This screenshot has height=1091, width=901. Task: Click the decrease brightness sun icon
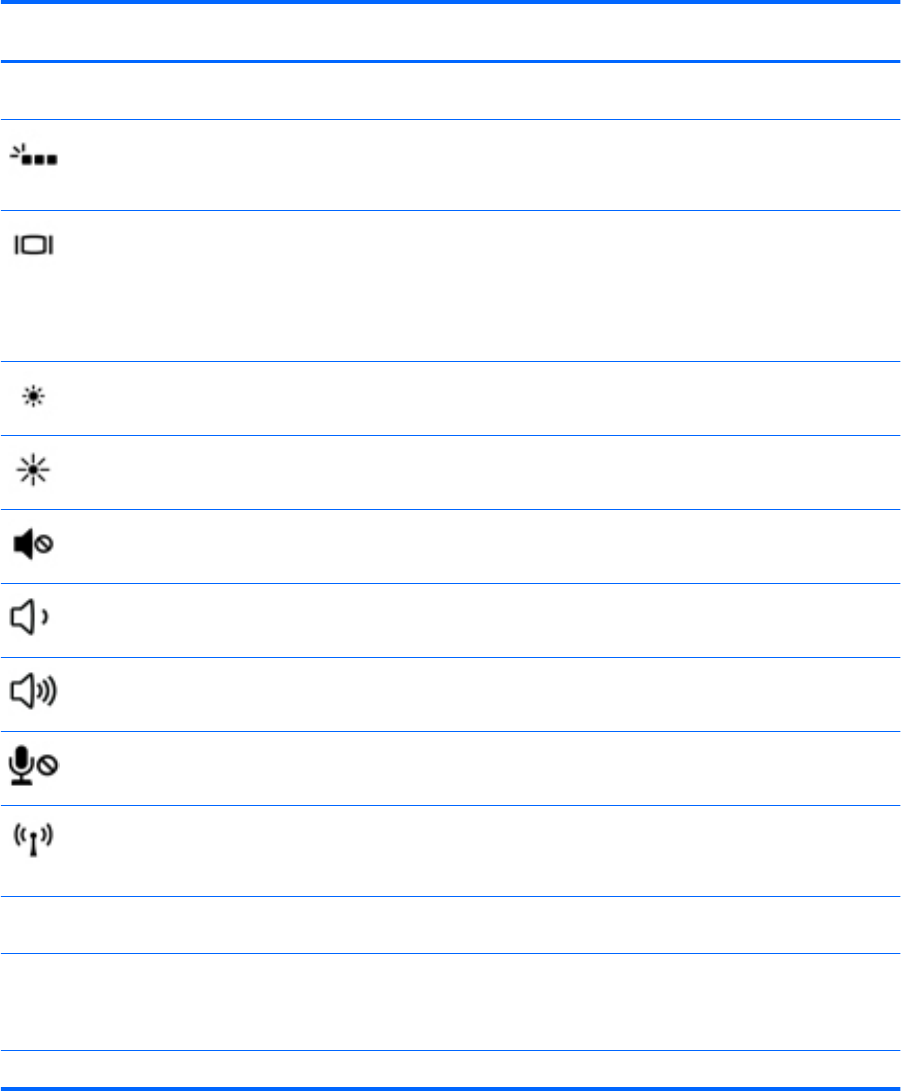(35, 398)
